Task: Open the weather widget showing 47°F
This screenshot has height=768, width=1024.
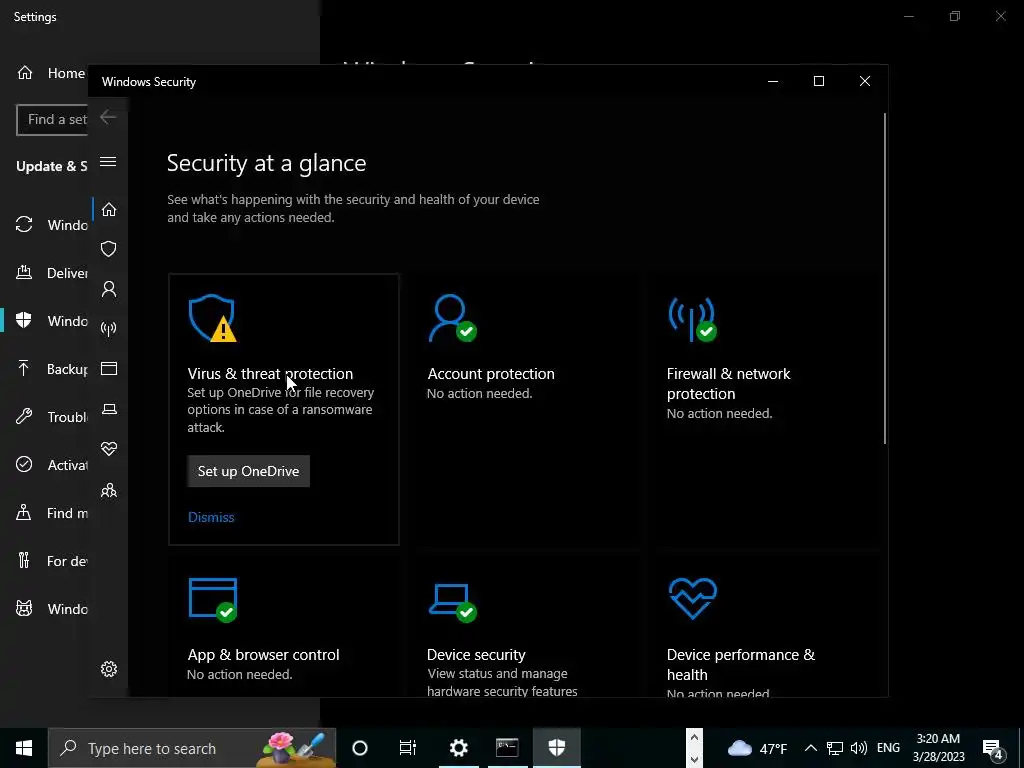Action: coord(758,748)
